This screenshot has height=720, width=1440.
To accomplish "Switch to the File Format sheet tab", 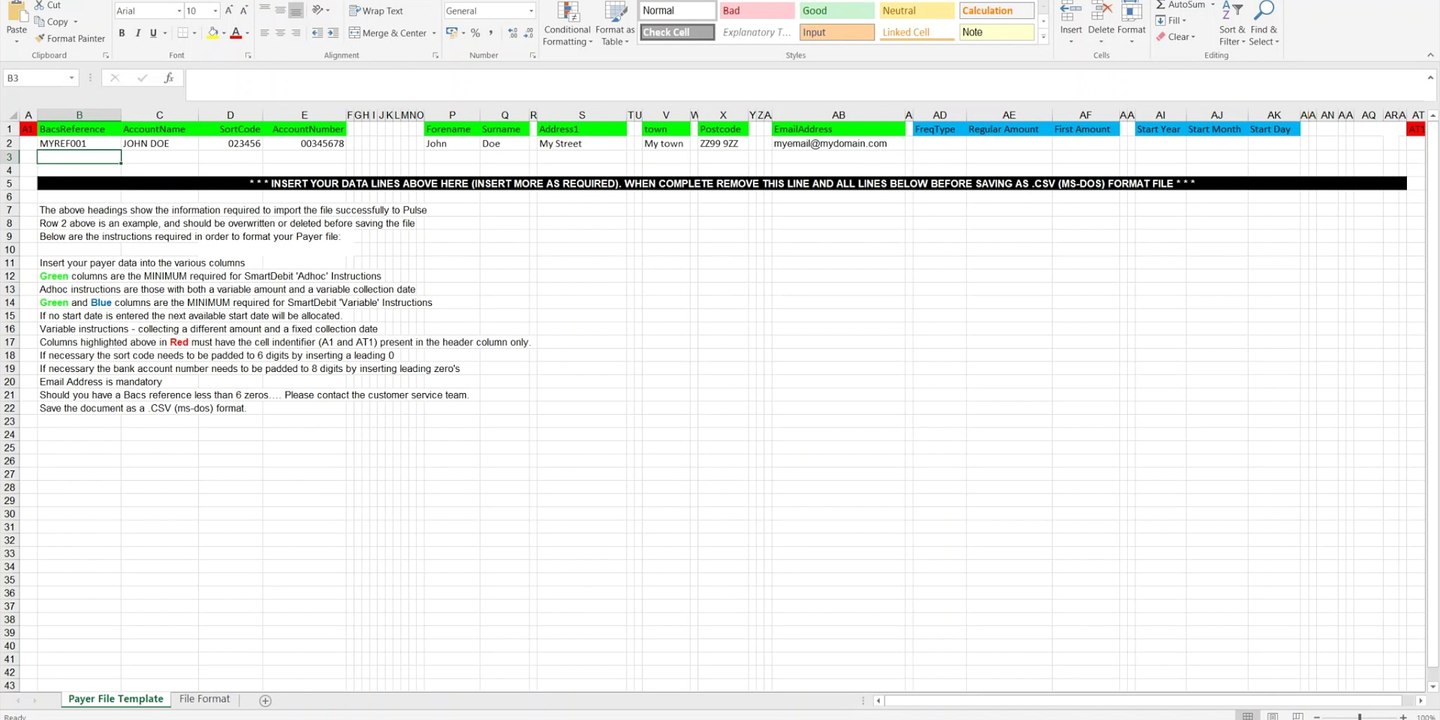I will pos(205,699).
